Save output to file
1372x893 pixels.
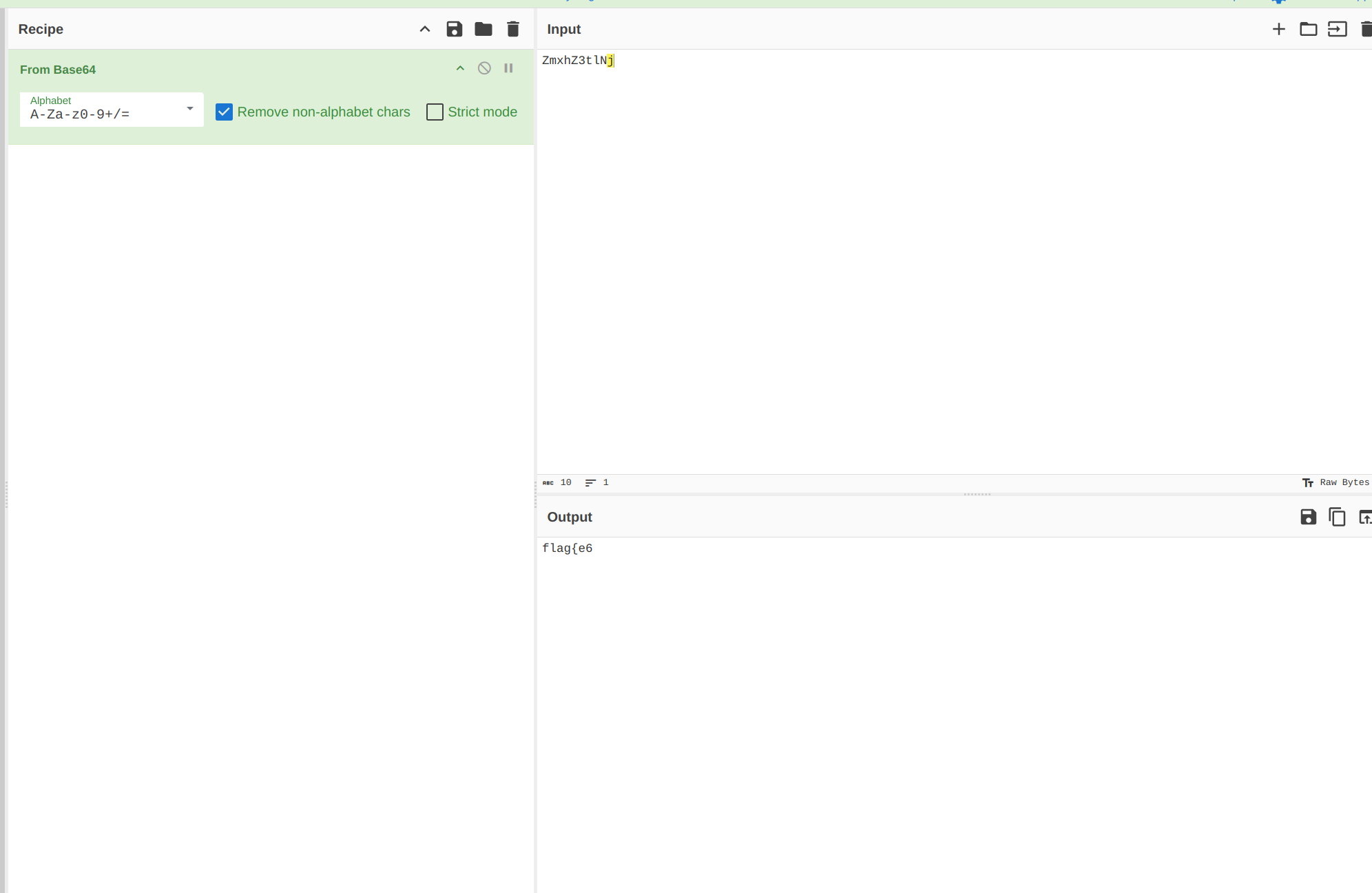1308,517
